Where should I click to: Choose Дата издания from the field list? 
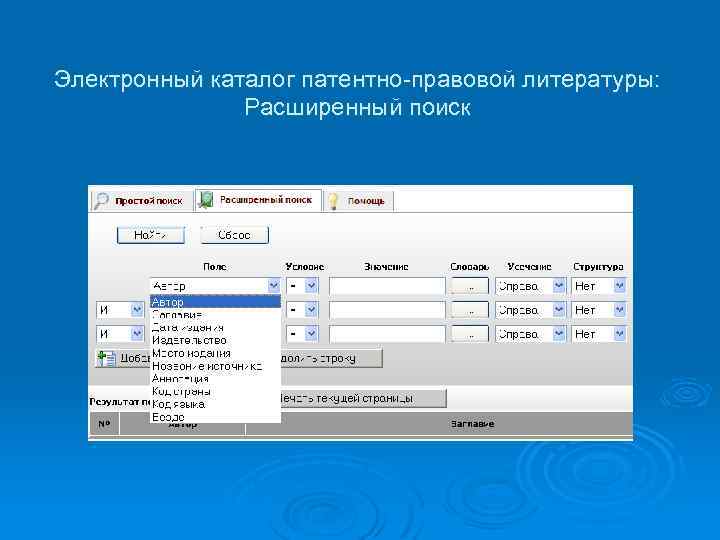(215, 327)
